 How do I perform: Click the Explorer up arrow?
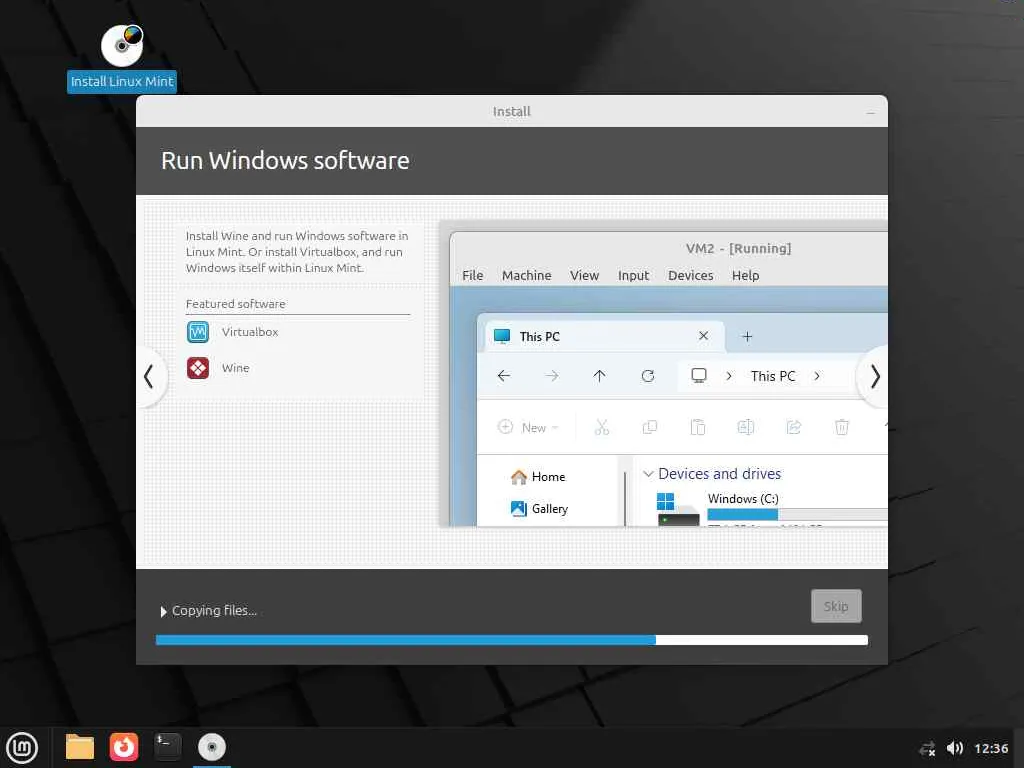[x=599, y=376]
